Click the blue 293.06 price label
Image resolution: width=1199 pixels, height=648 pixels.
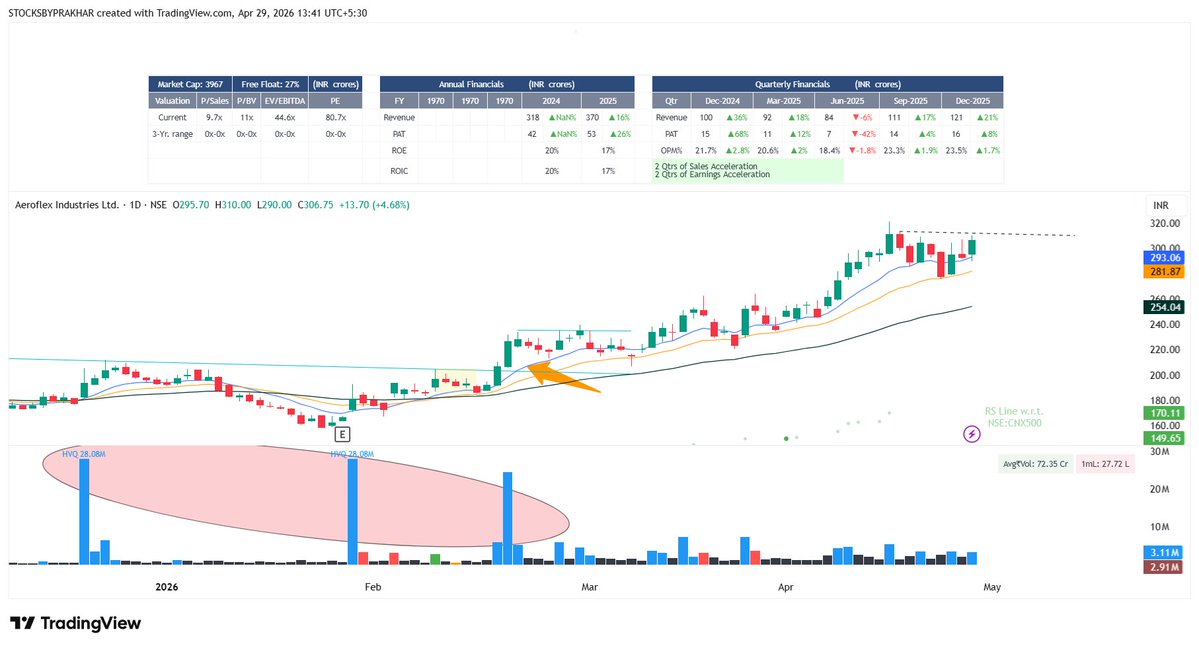pos(1165,258)
